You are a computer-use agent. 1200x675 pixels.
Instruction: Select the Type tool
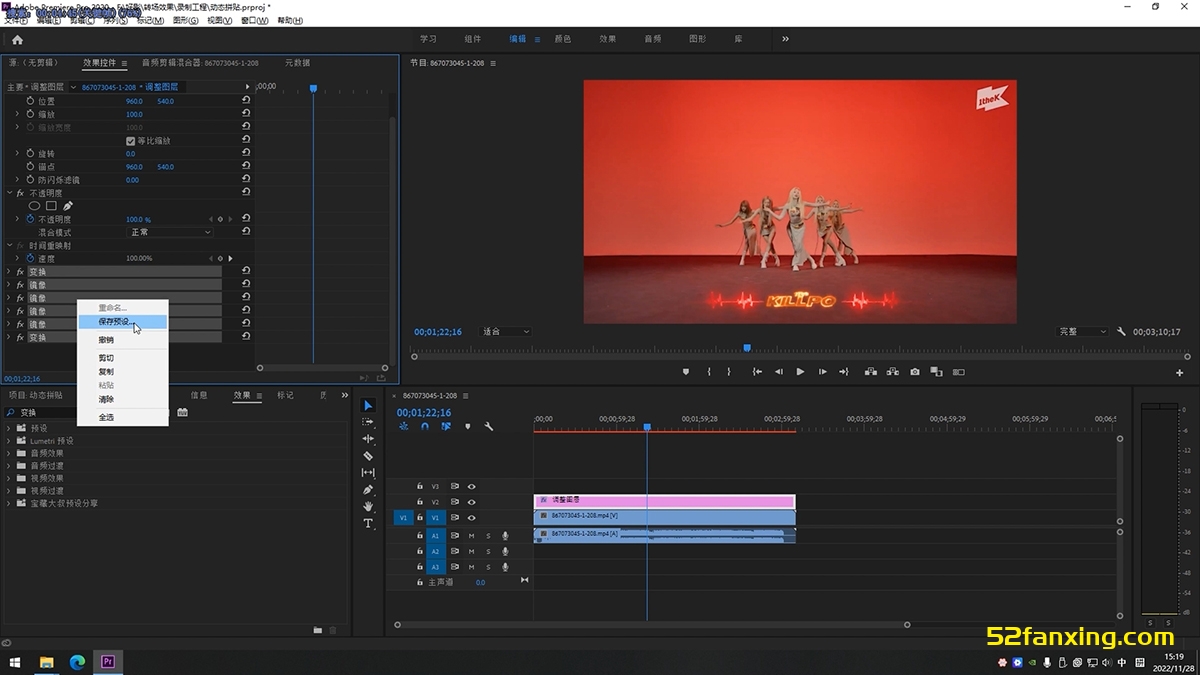(x=368, y=523)
